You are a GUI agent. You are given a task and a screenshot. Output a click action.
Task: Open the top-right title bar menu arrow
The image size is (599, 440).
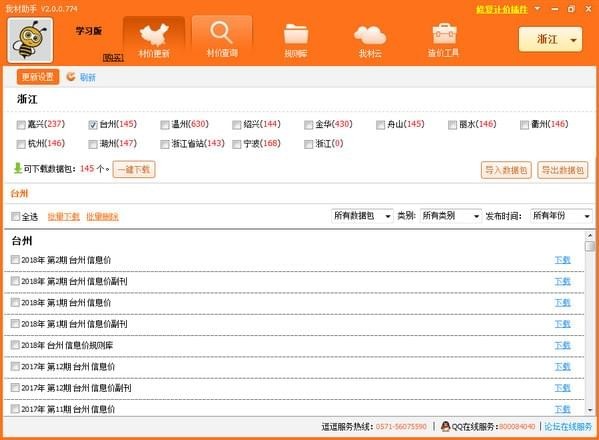(x=537, y=8)
